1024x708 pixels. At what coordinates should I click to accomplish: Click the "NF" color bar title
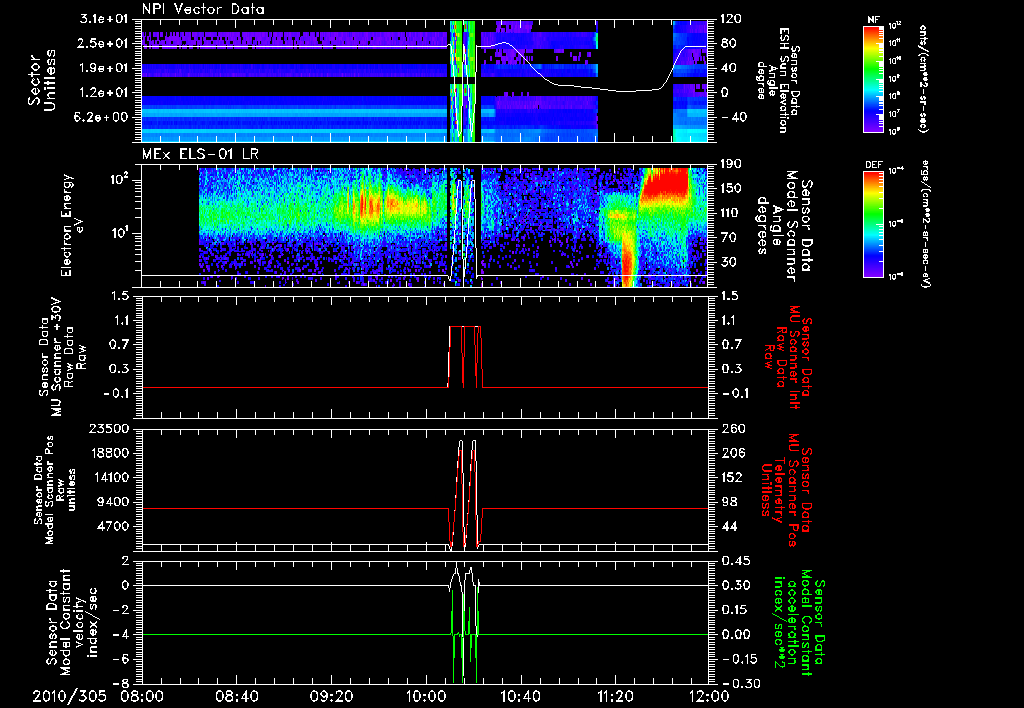[x=873, y=20]
